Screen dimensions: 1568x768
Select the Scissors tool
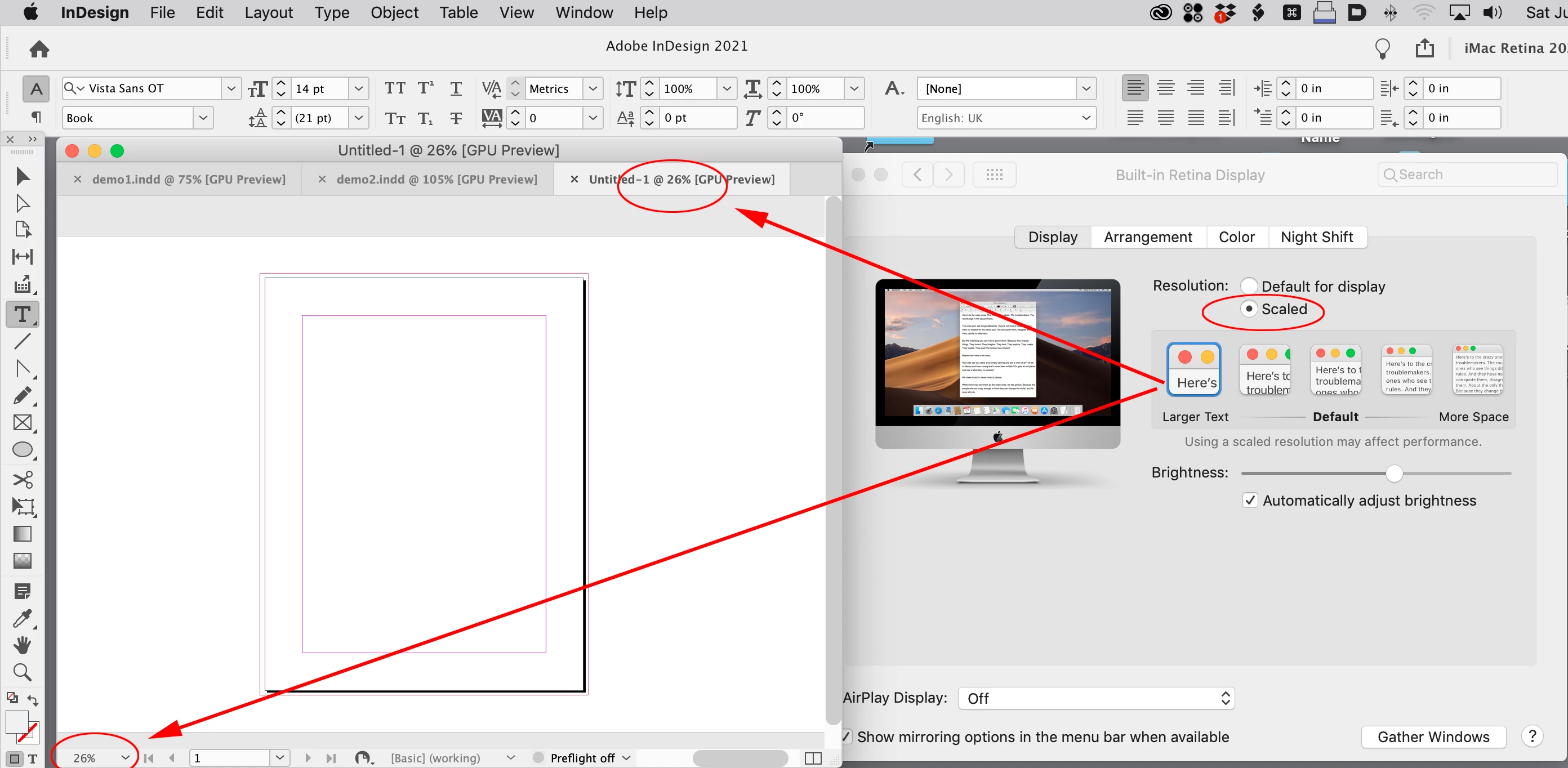23,480
